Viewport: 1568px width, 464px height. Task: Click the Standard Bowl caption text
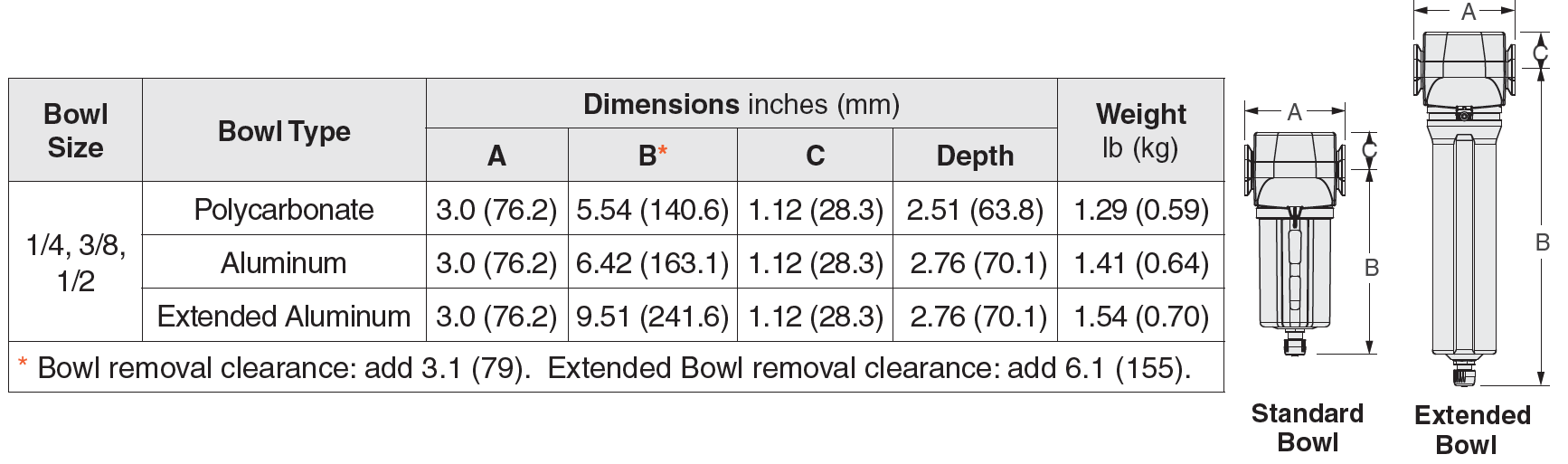click(1307, 428)
